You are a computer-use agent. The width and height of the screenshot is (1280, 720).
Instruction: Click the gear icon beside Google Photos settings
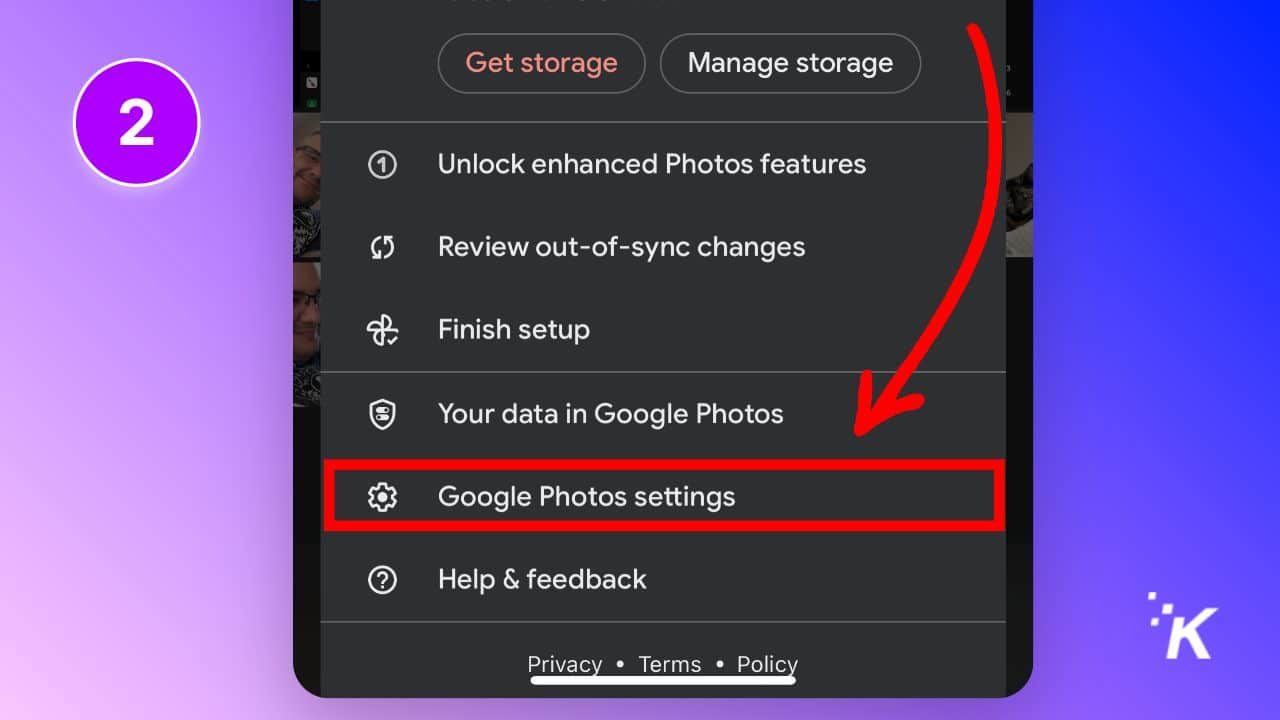[381, 496]
